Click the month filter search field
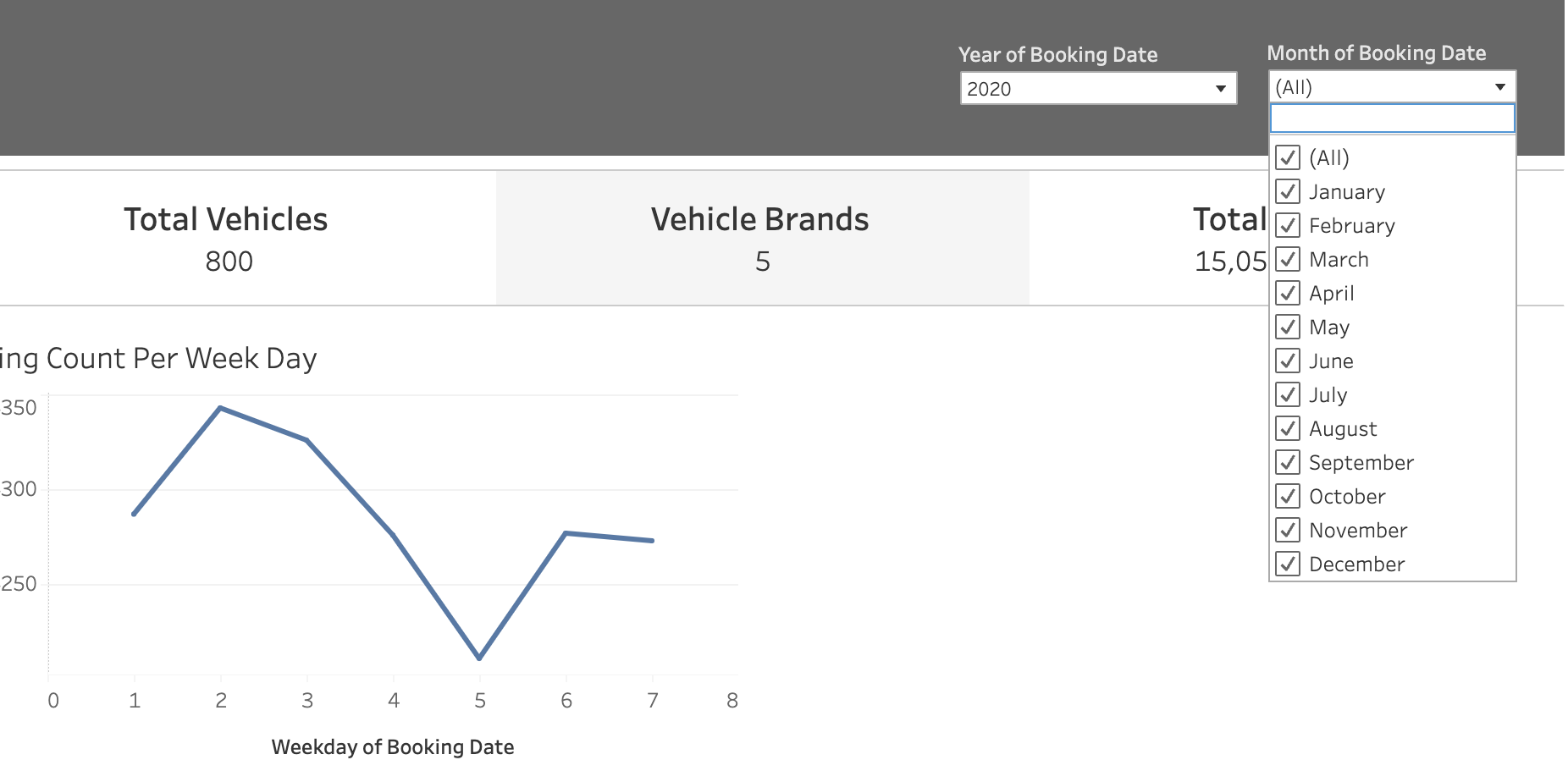The width and height of the screenshot is (1568, 782). [1391, 118]
